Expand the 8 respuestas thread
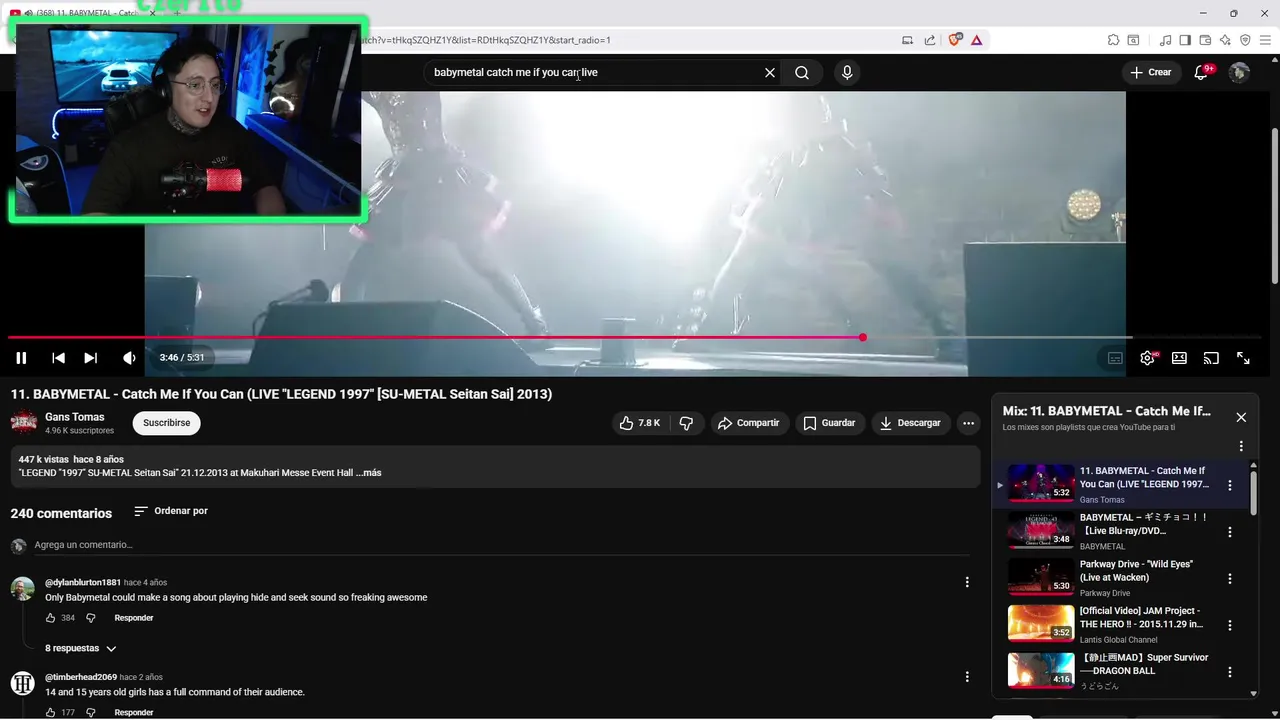This screenshot has width=1280, height=720. pyautogui.click(x=80, y=648)
